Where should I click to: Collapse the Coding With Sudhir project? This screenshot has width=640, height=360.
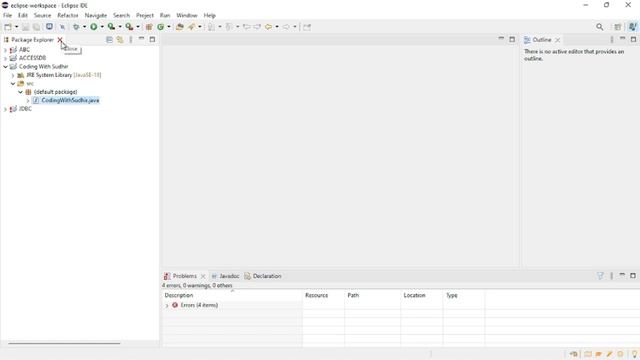5,67
